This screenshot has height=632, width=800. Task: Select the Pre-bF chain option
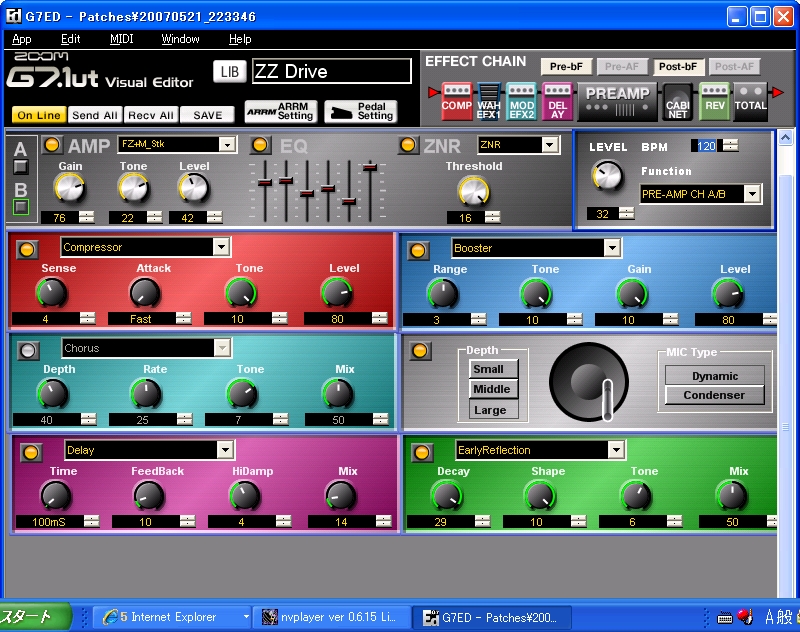coord(566,66)
